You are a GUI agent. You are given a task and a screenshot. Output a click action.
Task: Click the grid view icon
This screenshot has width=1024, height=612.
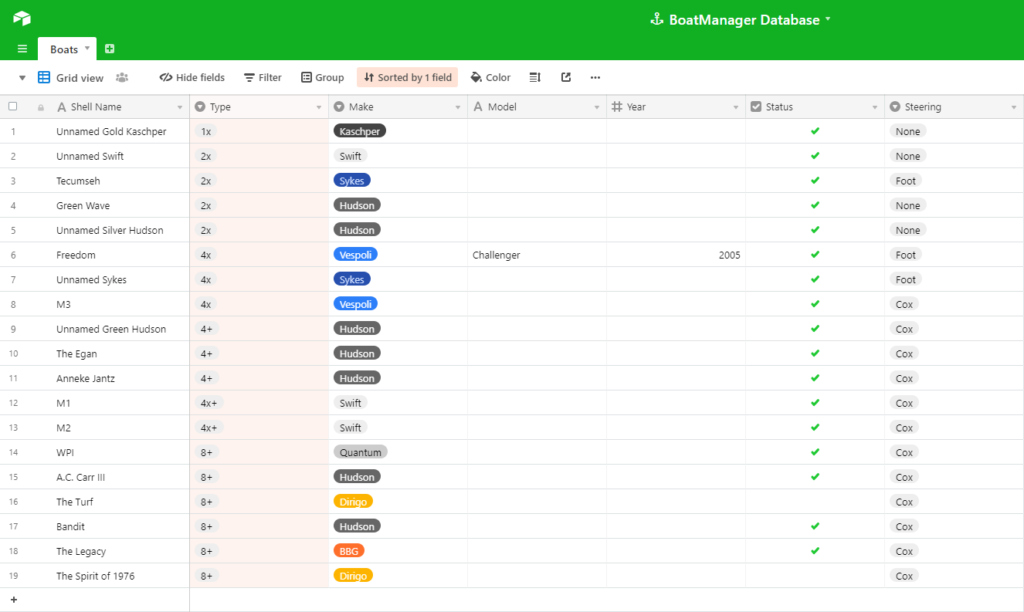coord(44,77)
